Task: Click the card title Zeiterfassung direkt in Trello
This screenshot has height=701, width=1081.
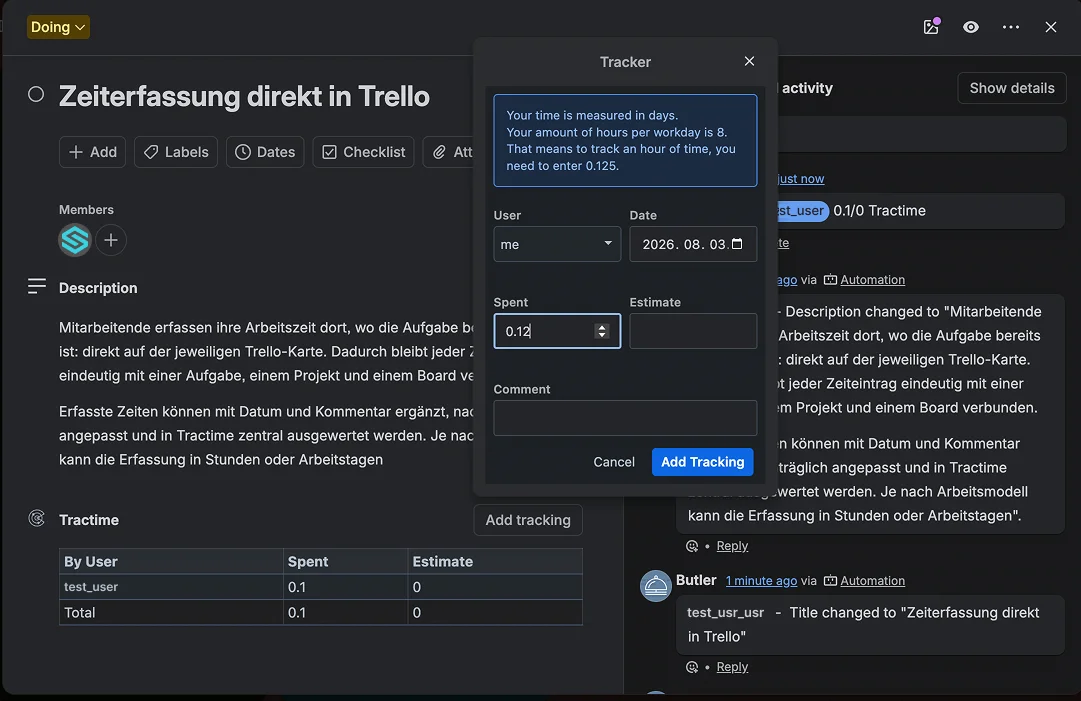Action: [244, 96]
